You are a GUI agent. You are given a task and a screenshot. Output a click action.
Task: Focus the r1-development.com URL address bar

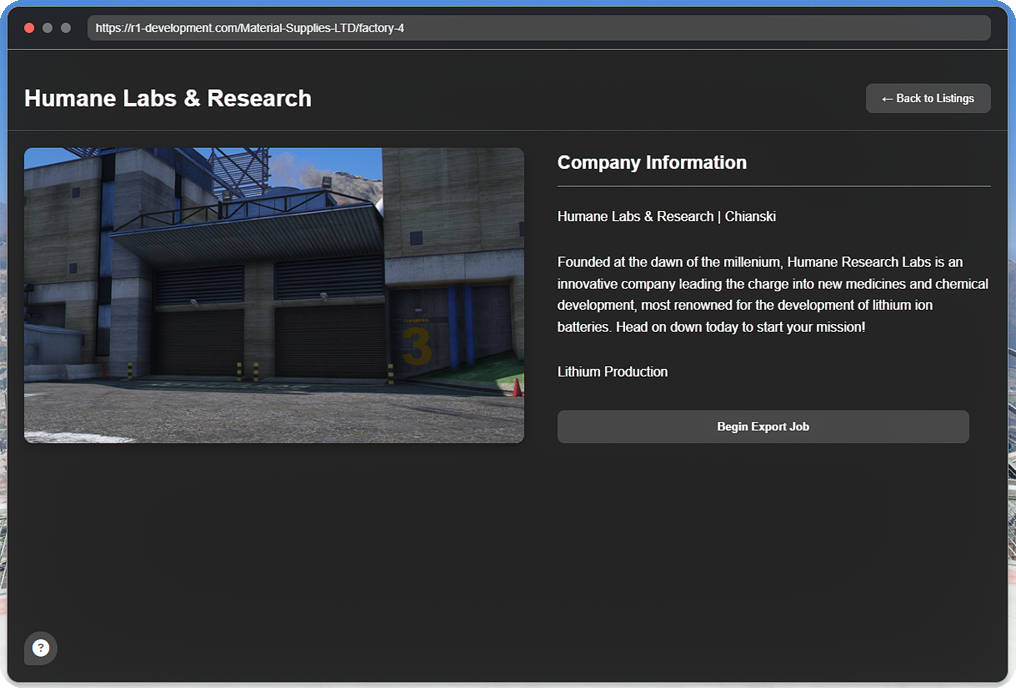pos(538,28)
